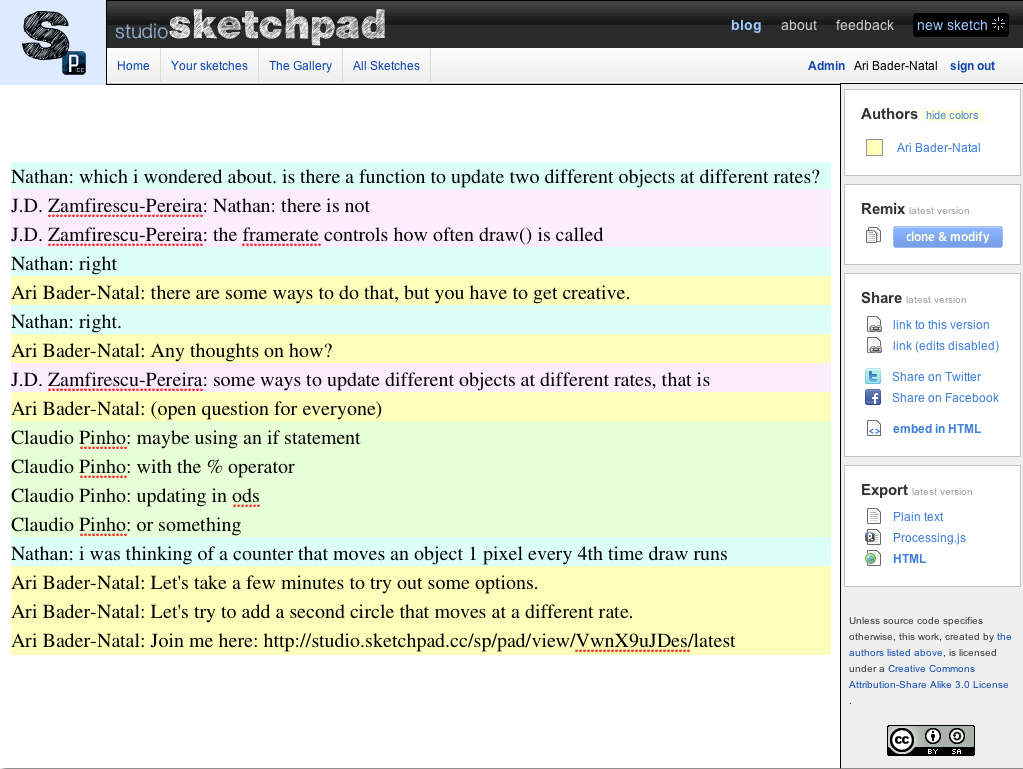Click the Facebook icon
The image size is (1023, 769).
[873, 397]
